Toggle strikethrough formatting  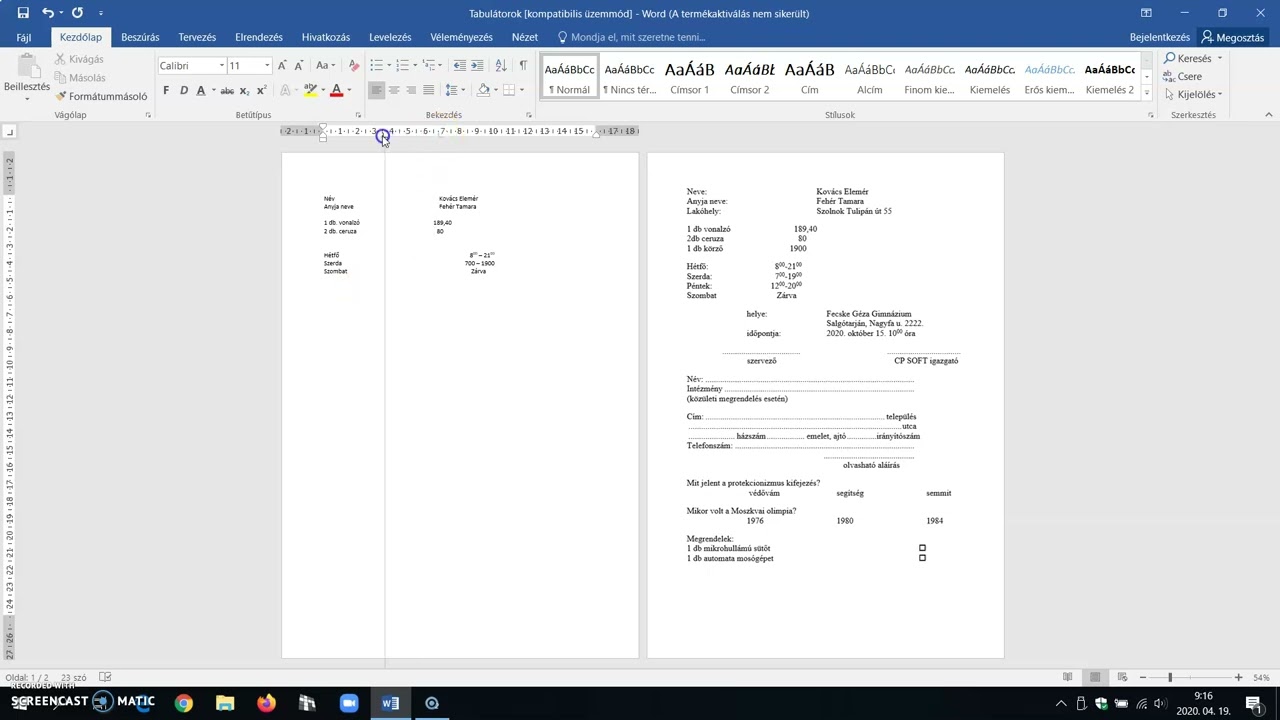tap(227, 90)
